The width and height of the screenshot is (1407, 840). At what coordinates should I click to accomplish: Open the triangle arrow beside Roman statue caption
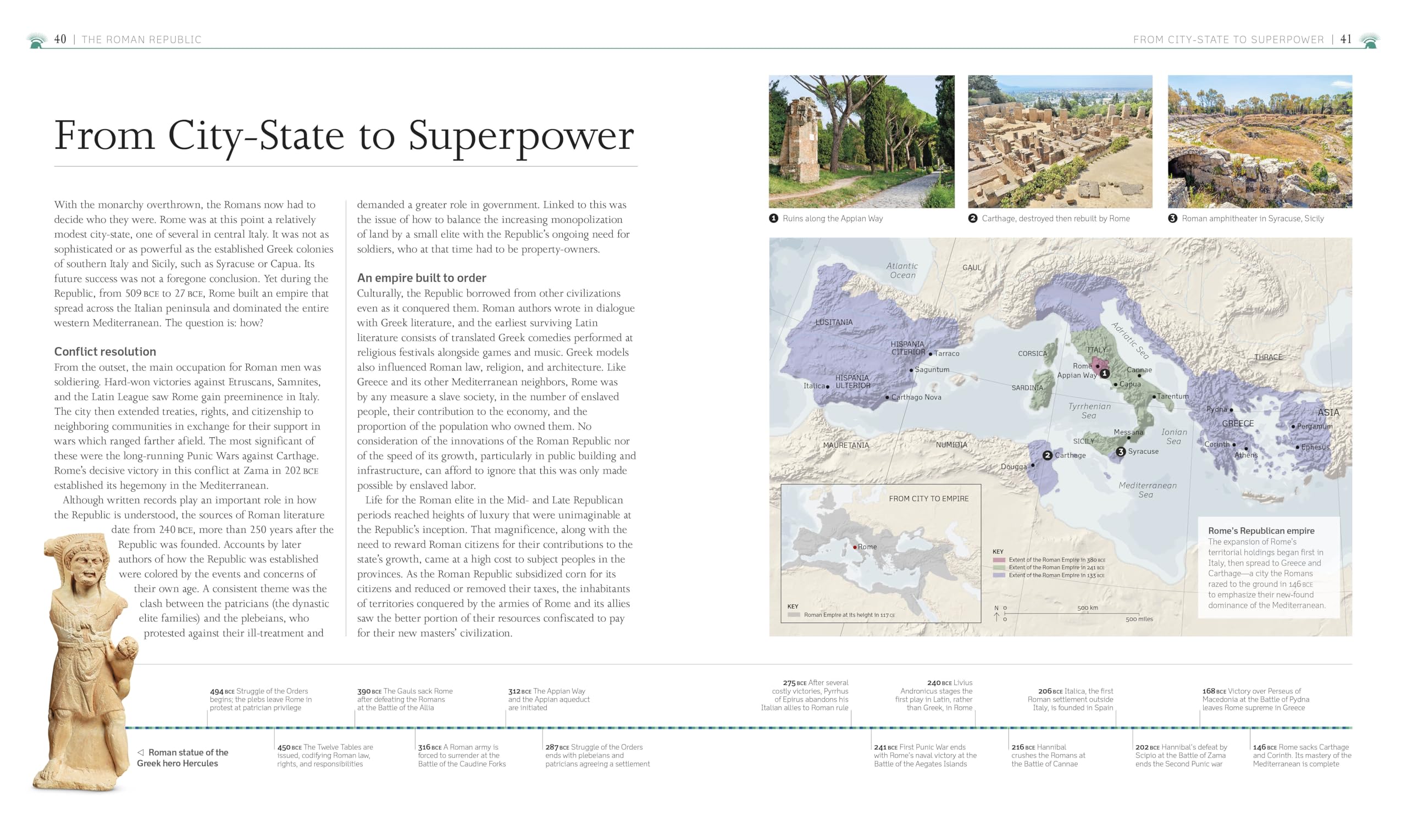click(141, 753)
